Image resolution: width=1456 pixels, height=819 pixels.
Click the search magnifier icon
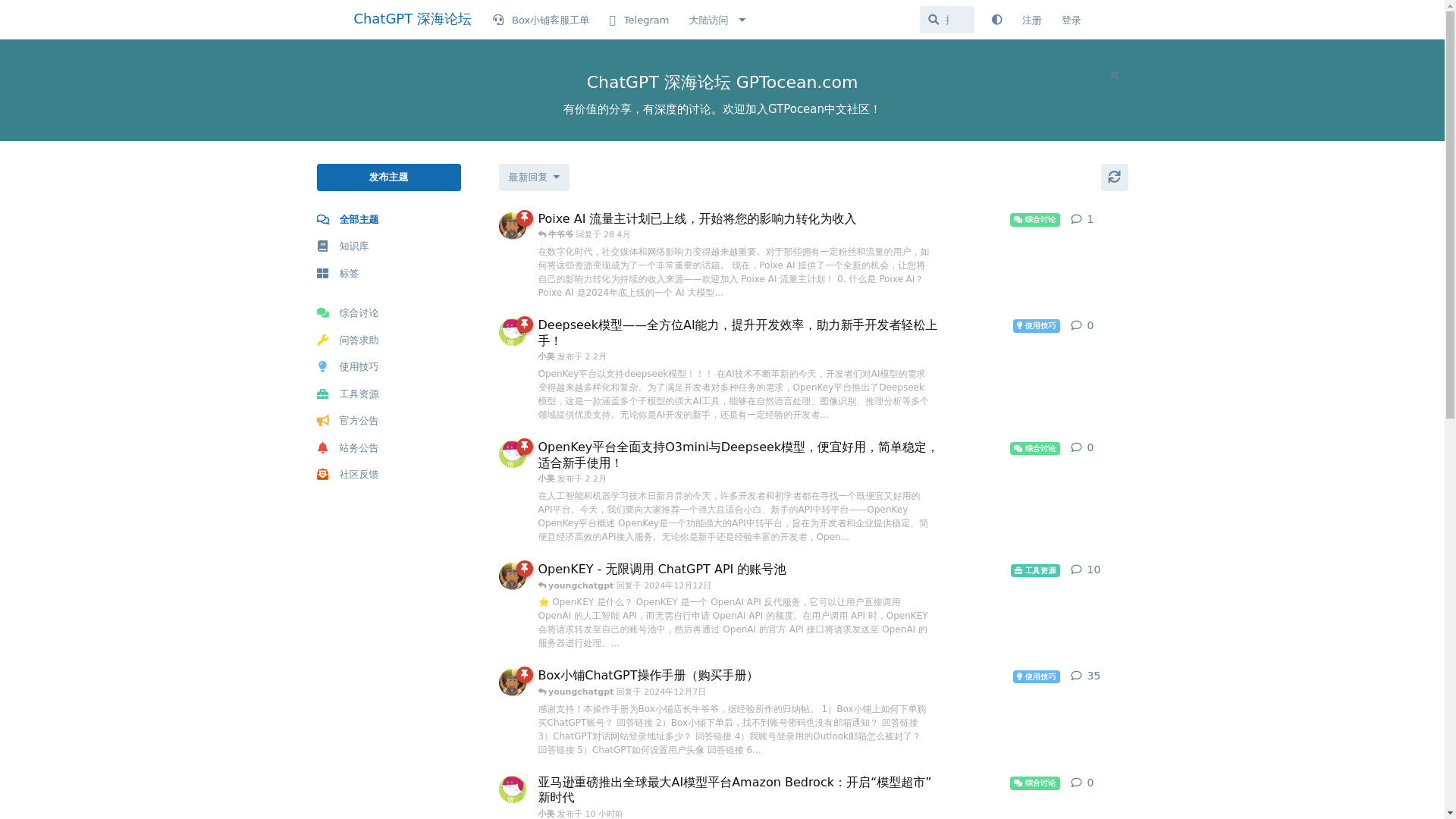point(934,20)
